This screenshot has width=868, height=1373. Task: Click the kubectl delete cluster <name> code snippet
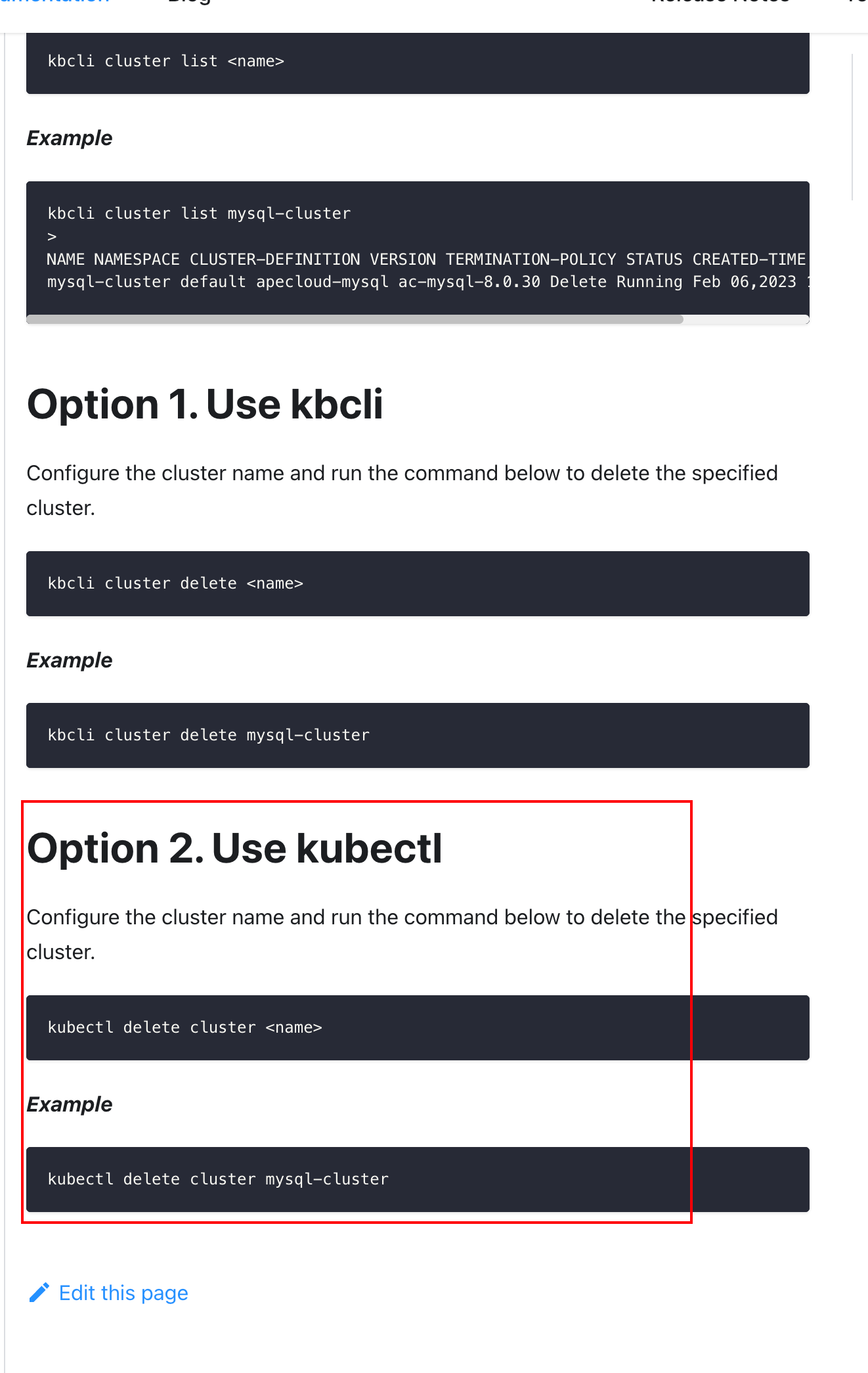click(418, 1027)
